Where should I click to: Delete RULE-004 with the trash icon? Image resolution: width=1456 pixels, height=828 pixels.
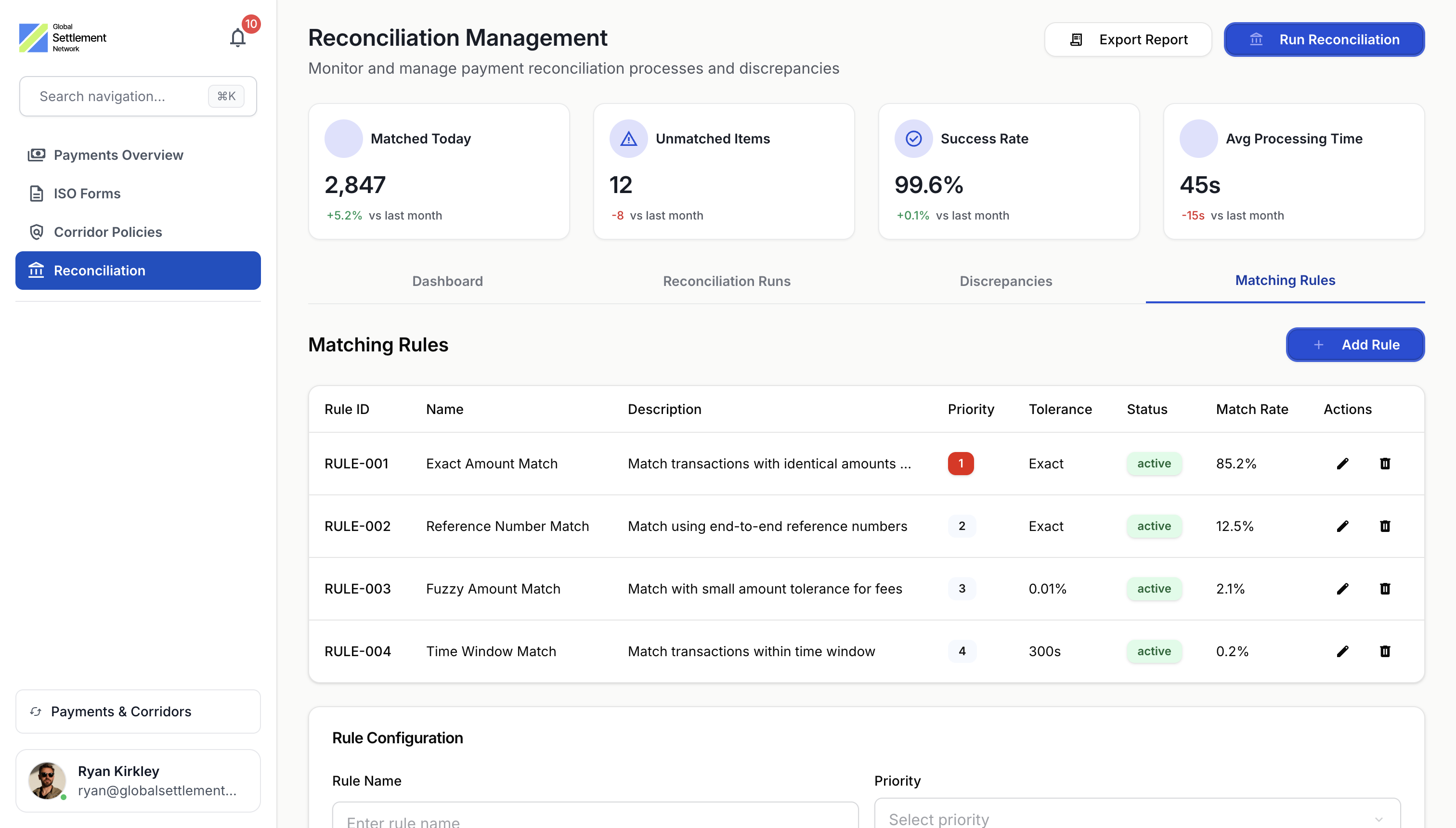tap(1386, 651)
